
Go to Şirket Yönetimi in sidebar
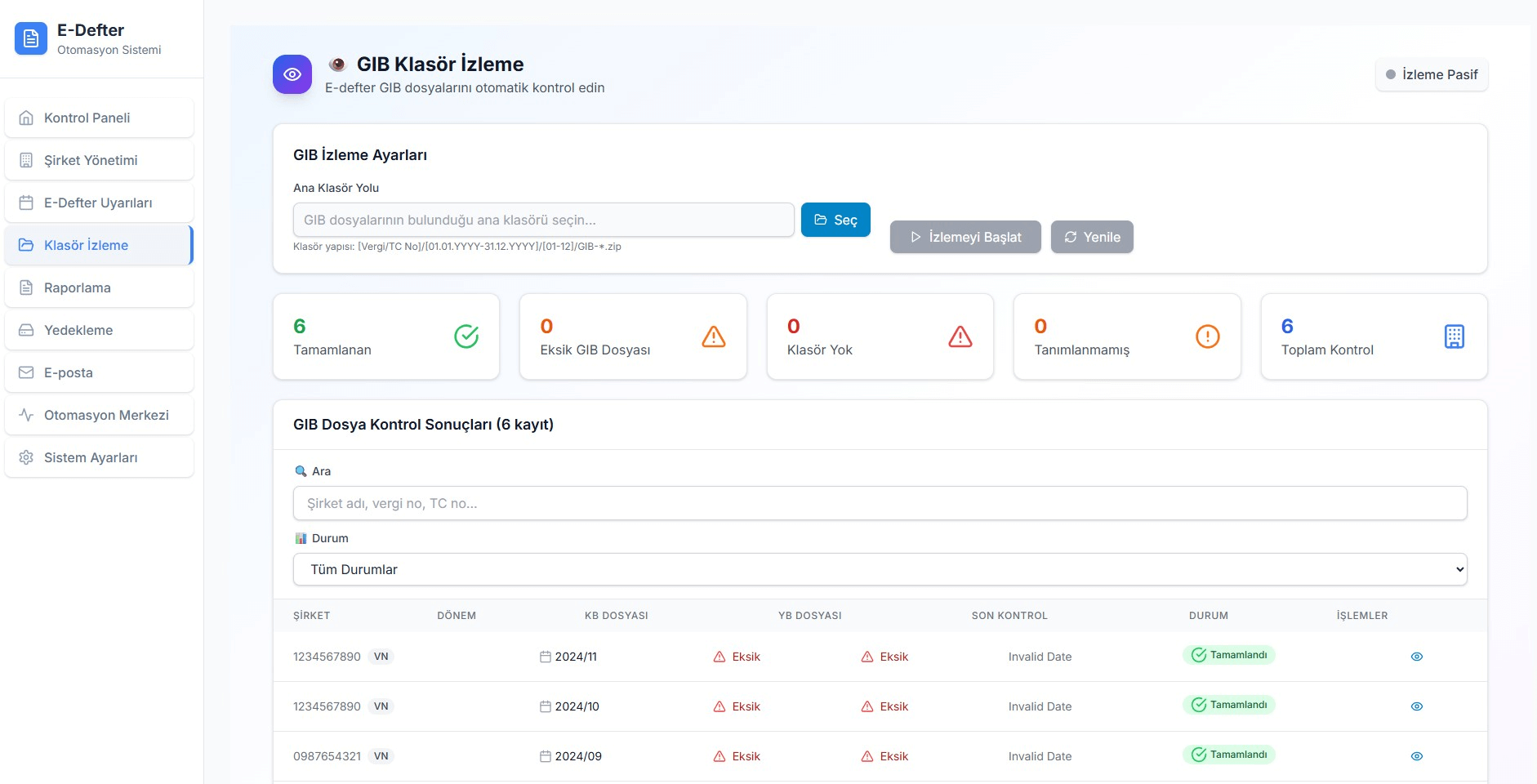coord(99,160)
